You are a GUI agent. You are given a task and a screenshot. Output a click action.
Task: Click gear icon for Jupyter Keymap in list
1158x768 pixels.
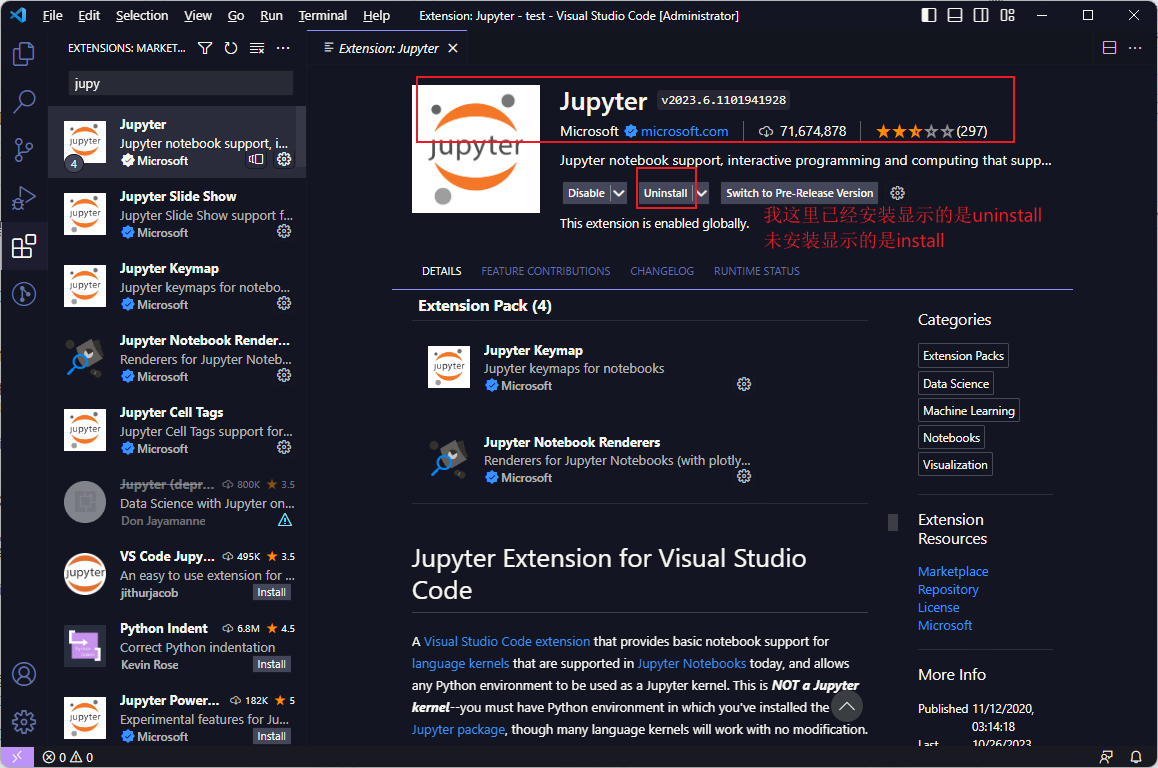click(284, 303)
